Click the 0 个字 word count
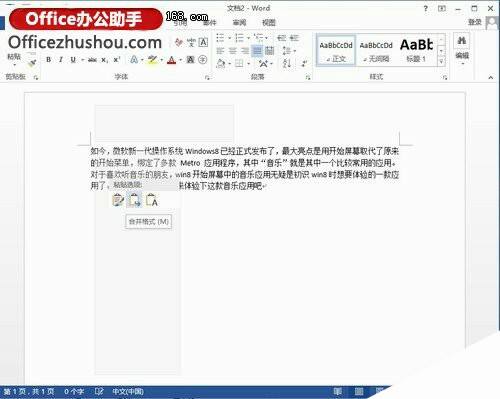Screen dimensions: 500x399 (74, 391)
